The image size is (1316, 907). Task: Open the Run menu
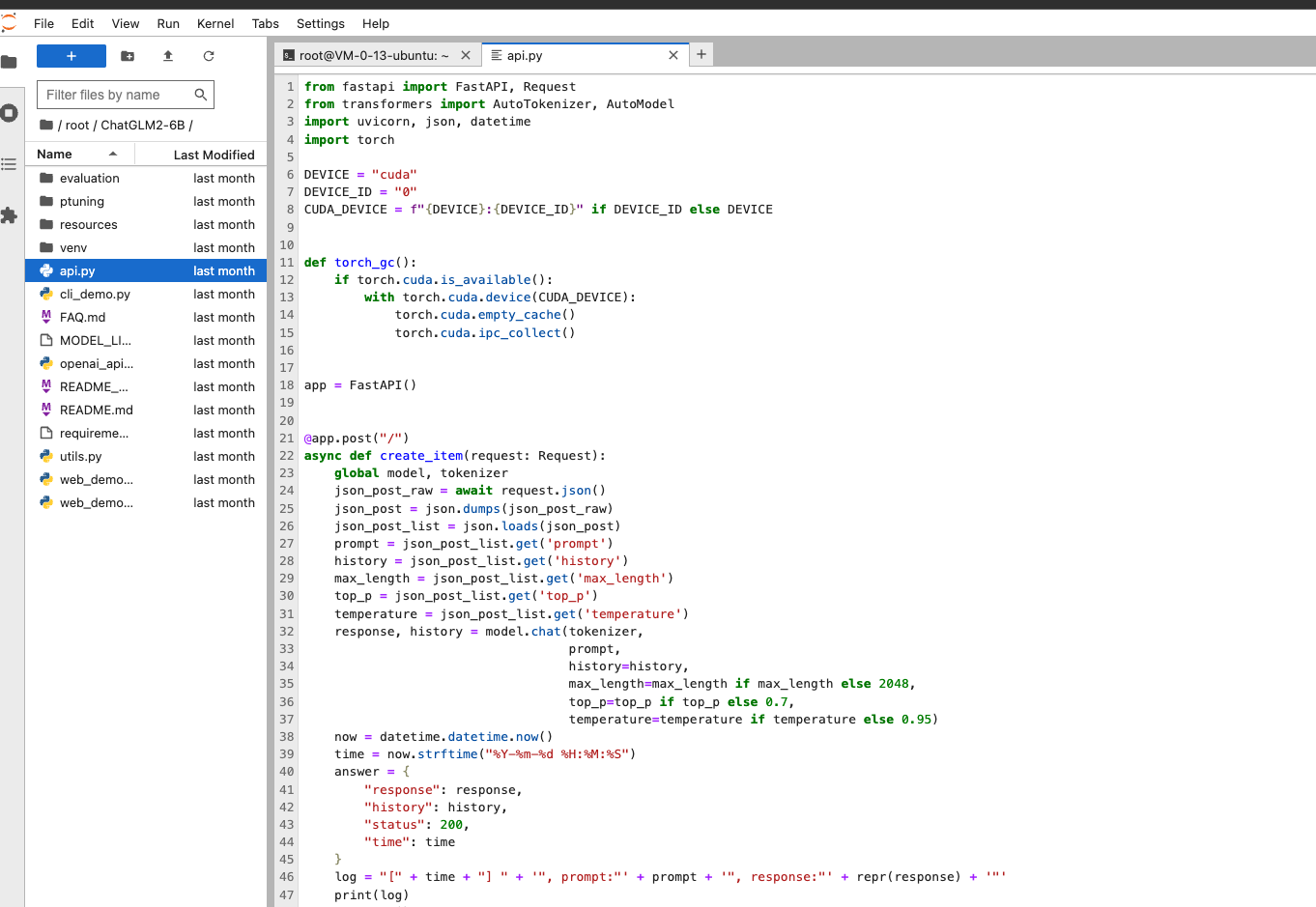(x=168, y=23)
